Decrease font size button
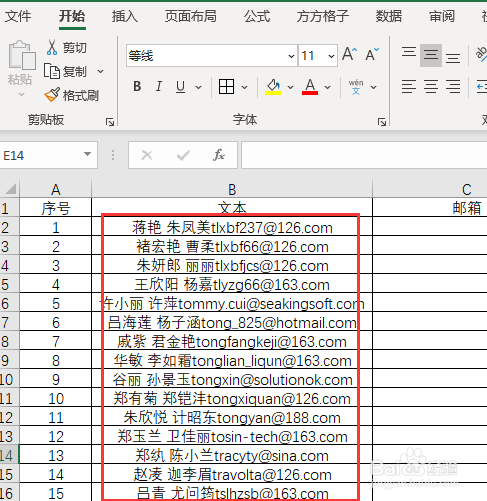 pyautogui.click(x=372, y=54)
